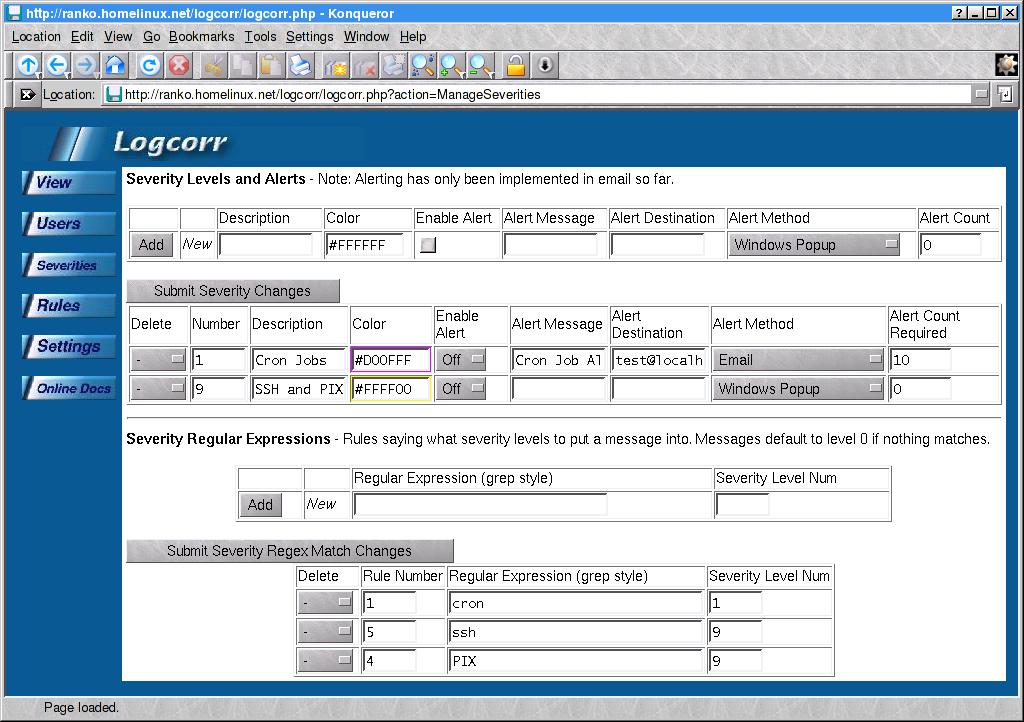This screenshot has width=1024, height=722.
Task: Toggle the Enable Alert Off selector for Cron Jobs
Action: [461, 360]
